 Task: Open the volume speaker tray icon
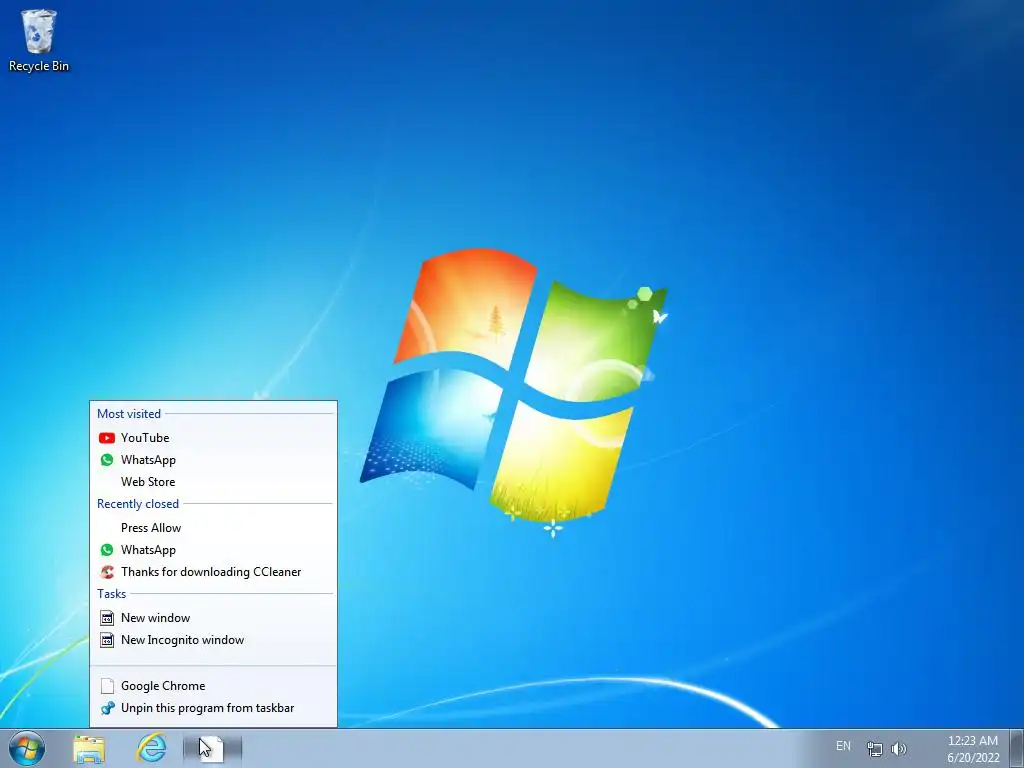[x=899, y=748]
